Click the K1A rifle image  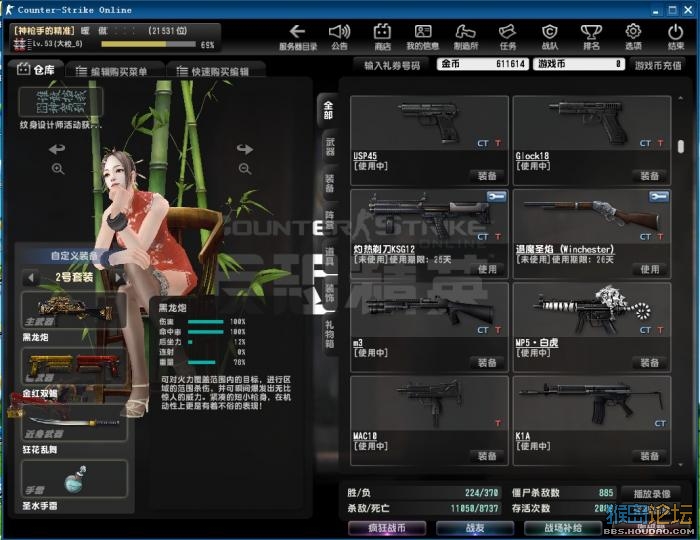(591, 403)
